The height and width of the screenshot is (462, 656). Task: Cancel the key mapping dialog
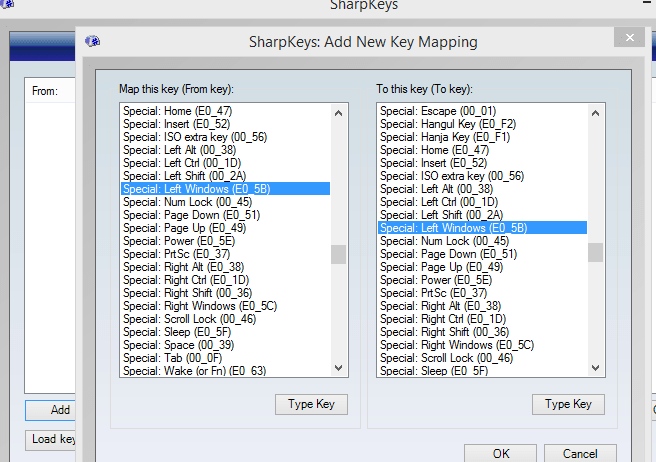click(580, 454)
